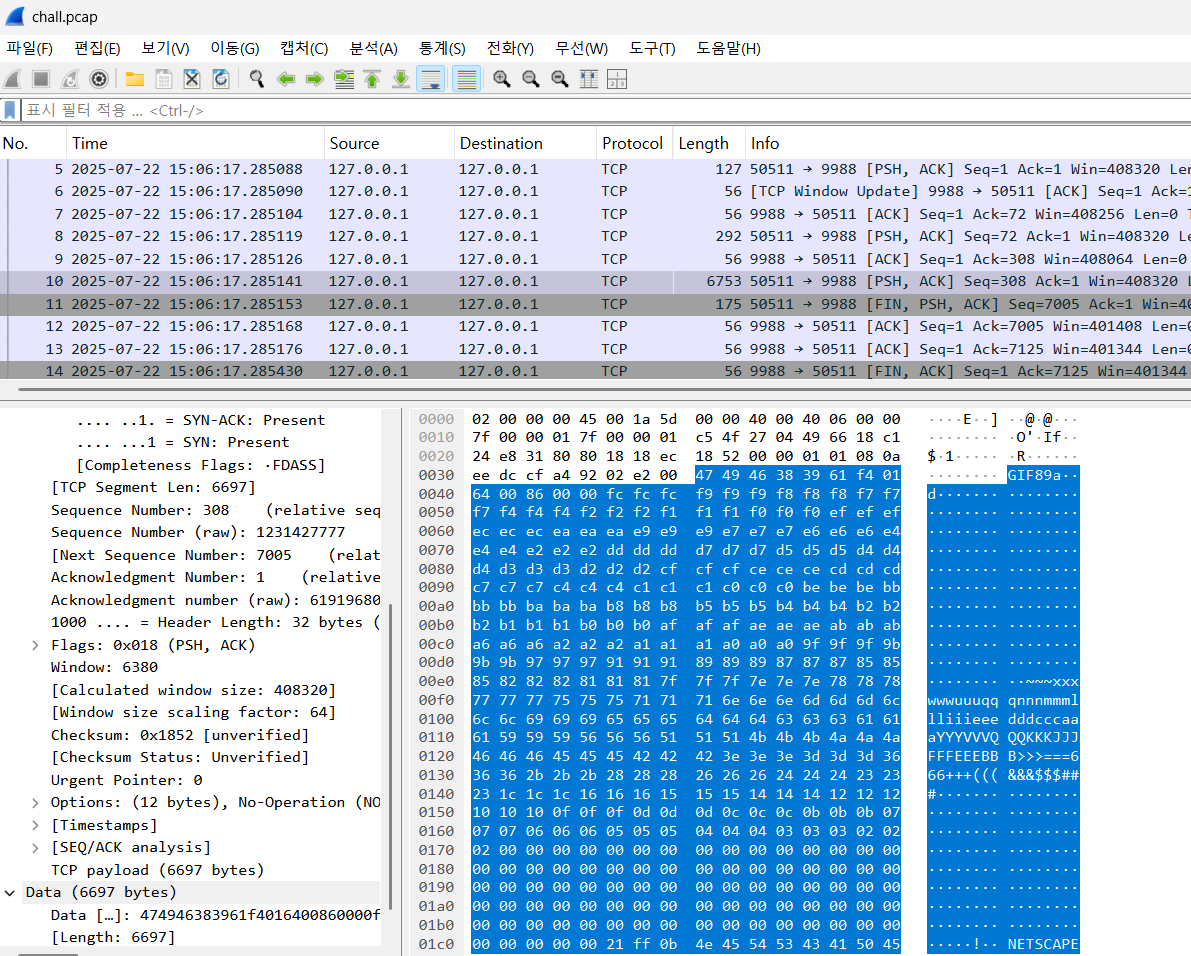
Task: Sort by the Length column header
Action: tap(709, 144)
